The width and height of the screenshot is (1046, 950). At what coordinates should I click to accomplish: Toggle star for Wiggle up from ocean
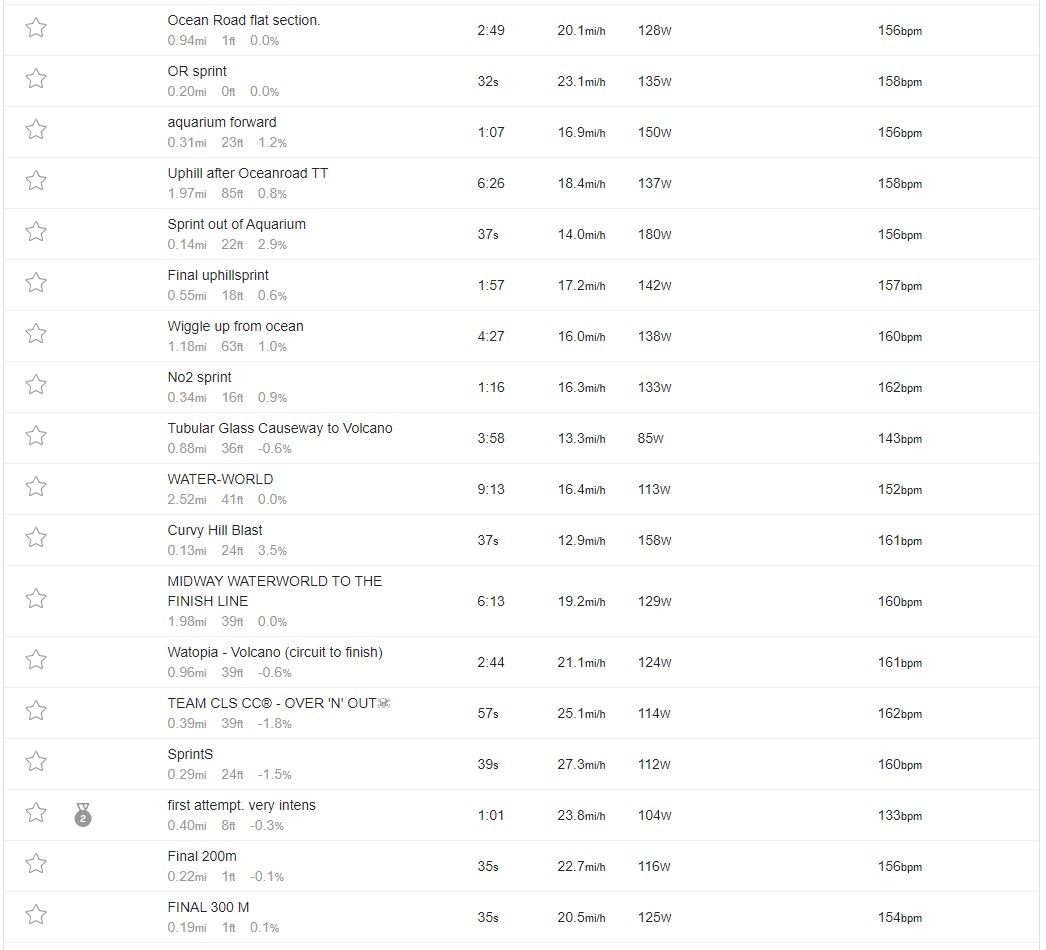click(x=36, y=334)
